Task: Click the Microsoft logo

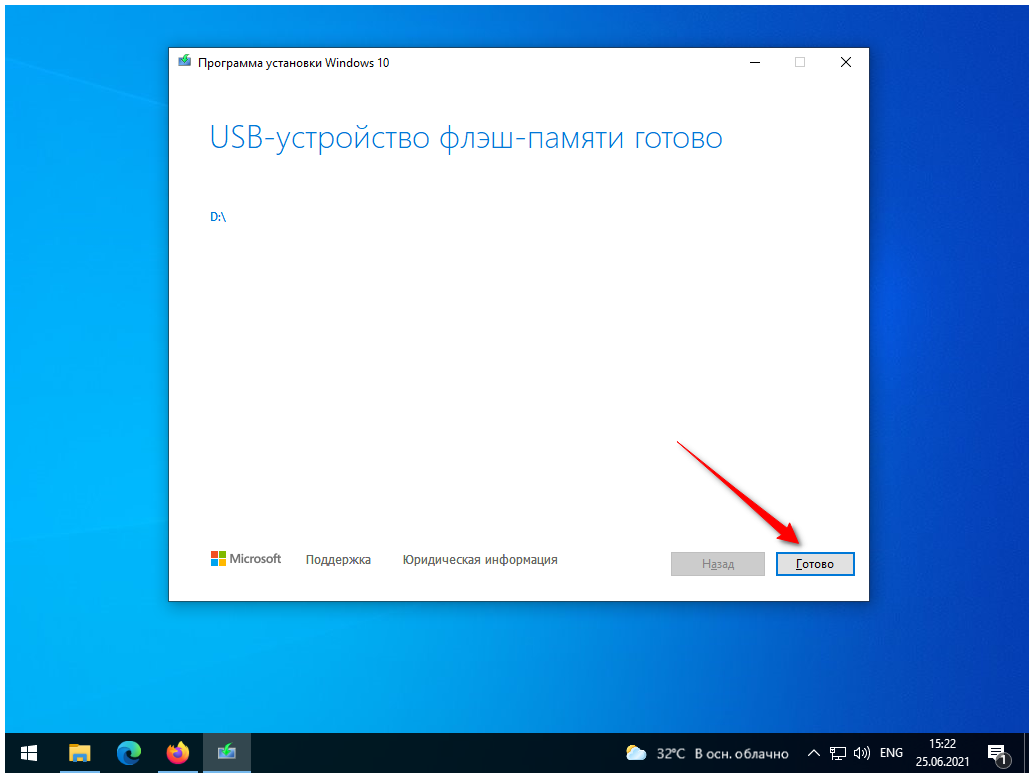Action: pyautogui.click(x=246, y=558)
